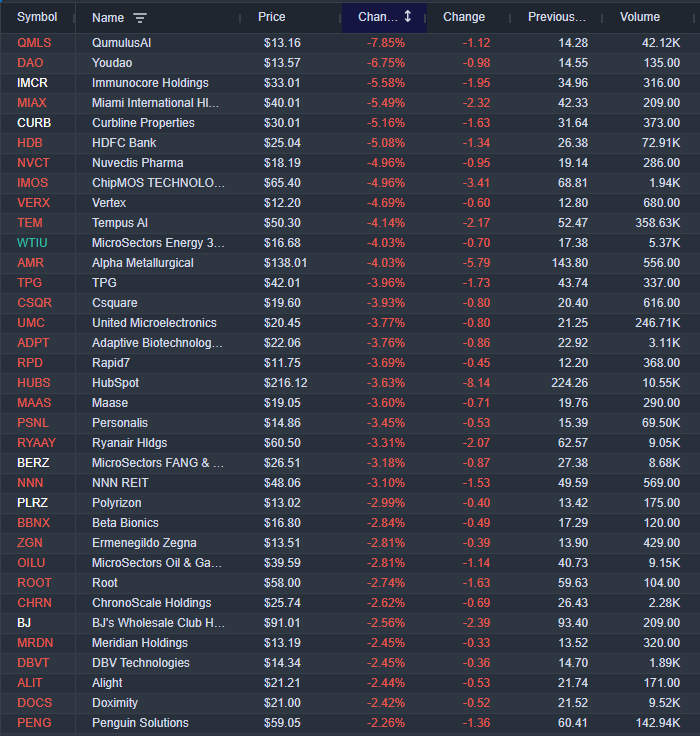Image resolution: width=700 pixels, height=736 pixels.
Task: Click the Tempus AI name cell
Action: (x=120, y=223)
